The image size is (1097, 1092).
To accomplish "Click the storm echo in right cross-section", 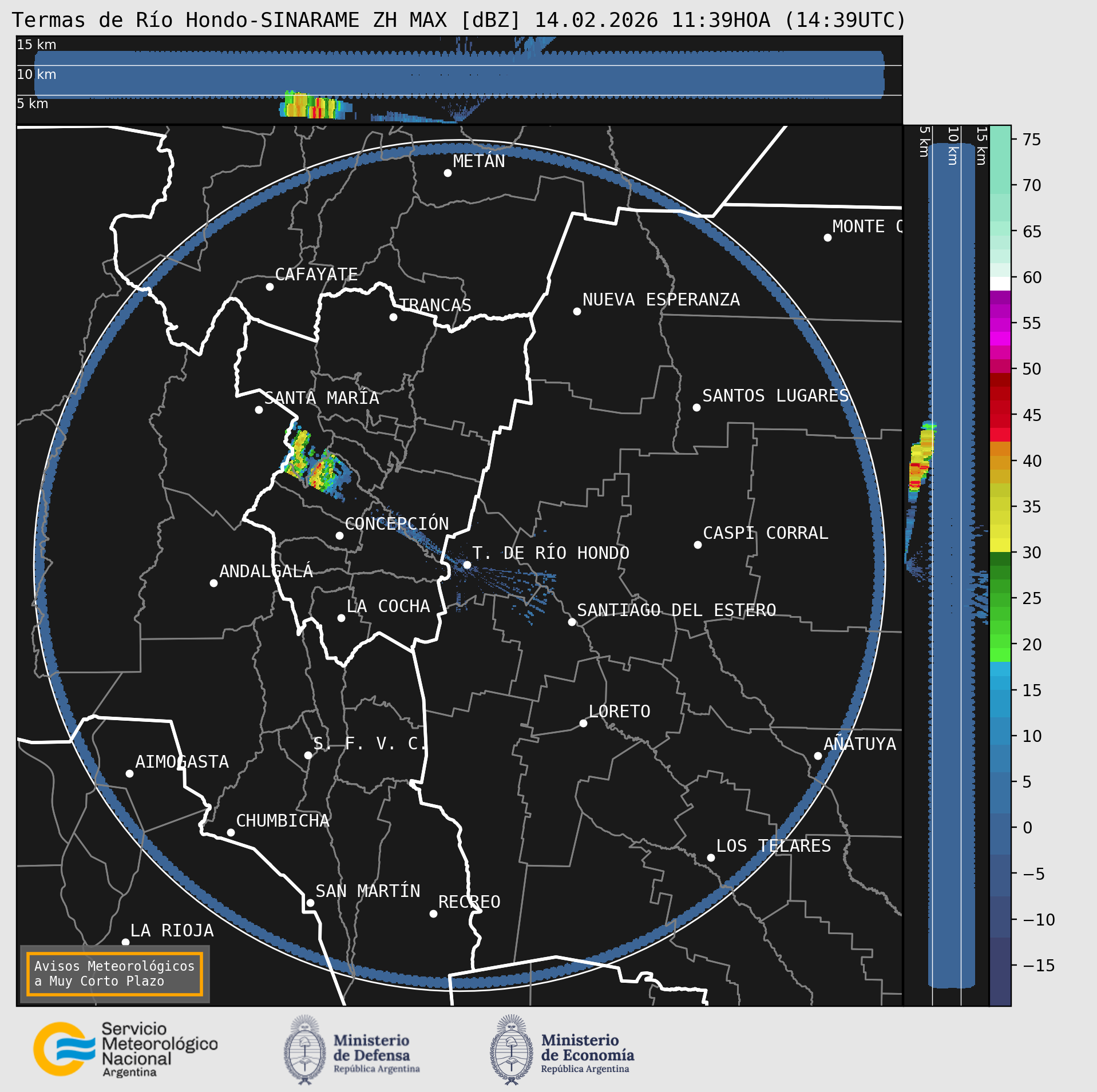I will [920, 458].
